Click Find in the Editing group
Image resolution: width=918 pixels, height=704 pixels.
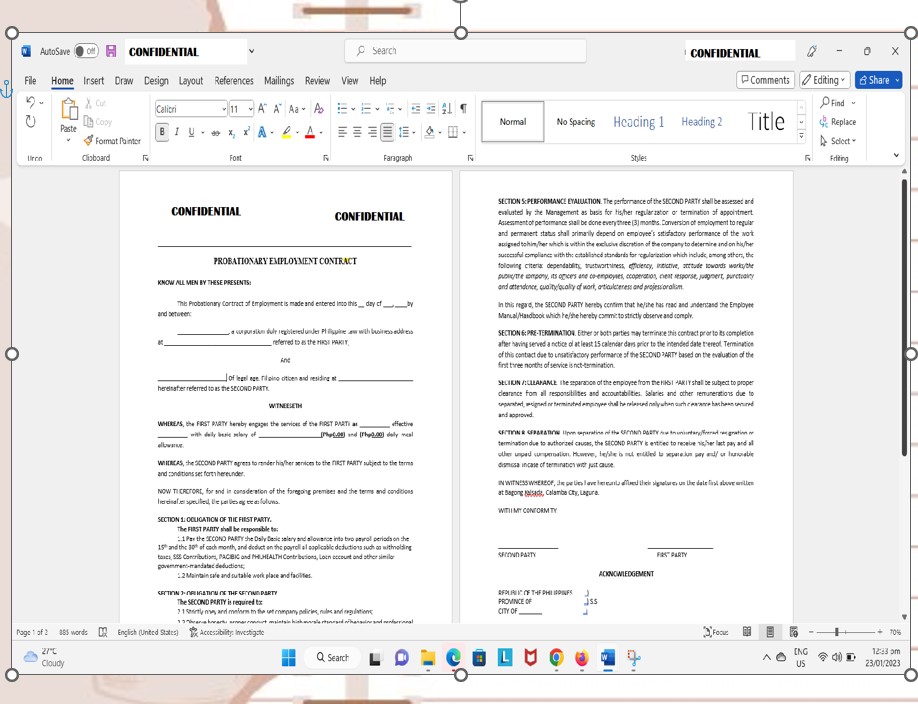point(833,102)
